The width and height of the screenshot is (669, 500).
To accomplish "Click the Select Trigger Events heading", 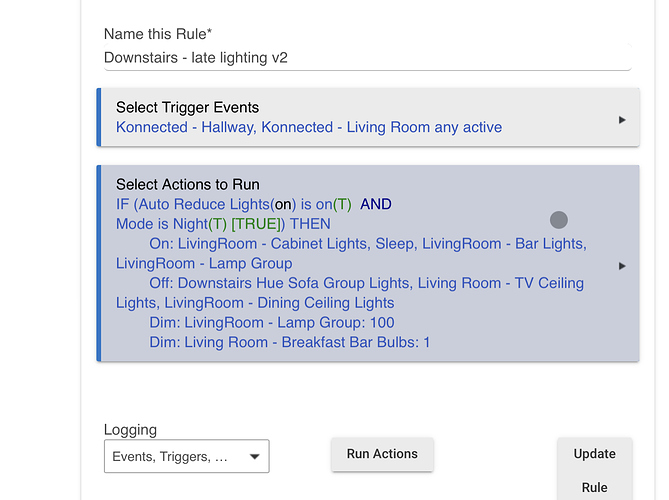I will point(187,108).
